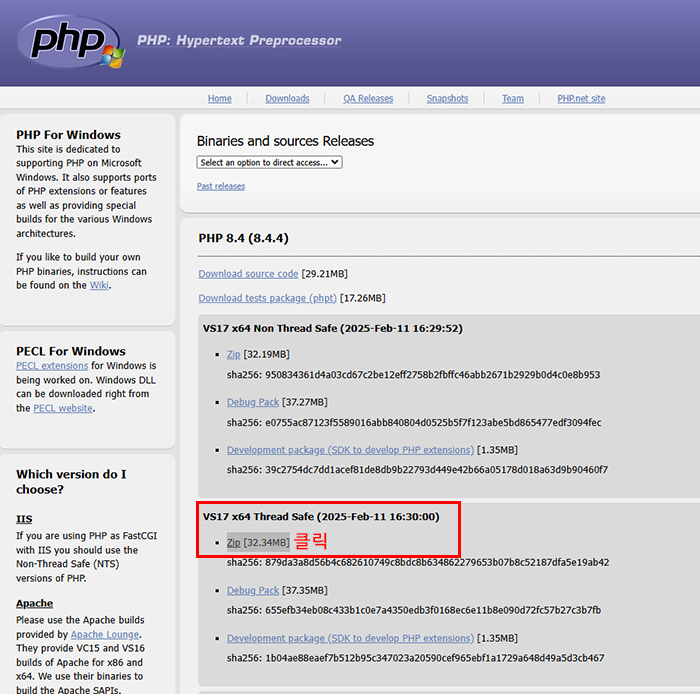The width and height of the screenshot is (700, 694).
Task: Click Download source code for PHP 8.4
Action: 248,274
